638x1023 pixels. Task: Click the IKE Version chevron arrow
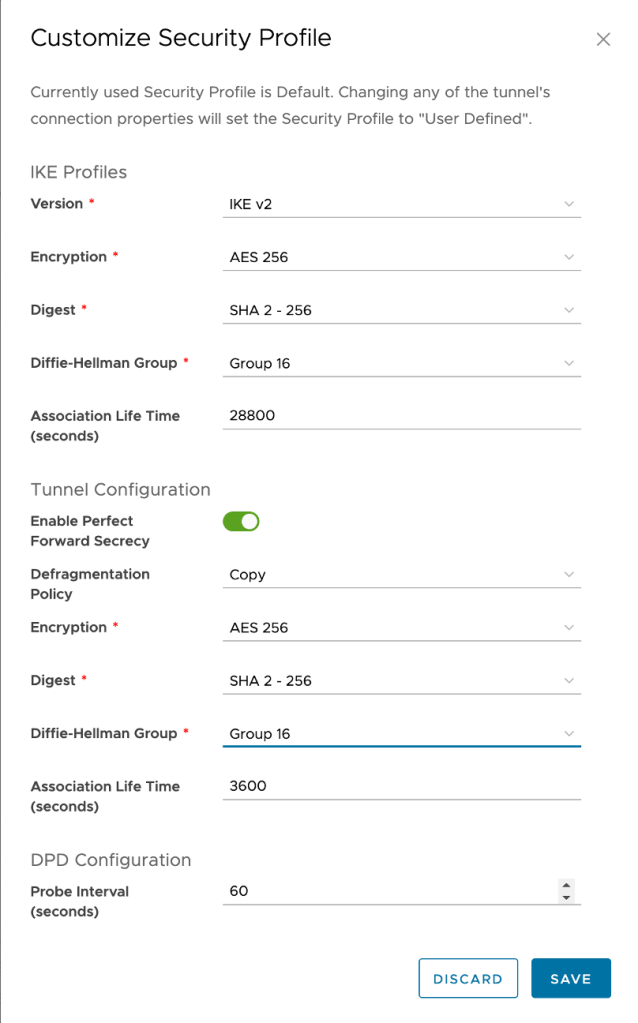[569, 204]
